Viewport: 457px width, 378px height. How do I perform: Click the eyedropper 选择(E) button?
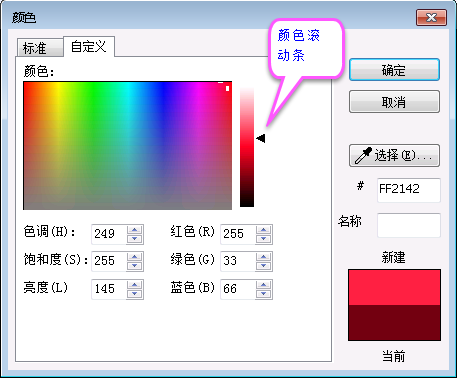[x=394, y=155]
